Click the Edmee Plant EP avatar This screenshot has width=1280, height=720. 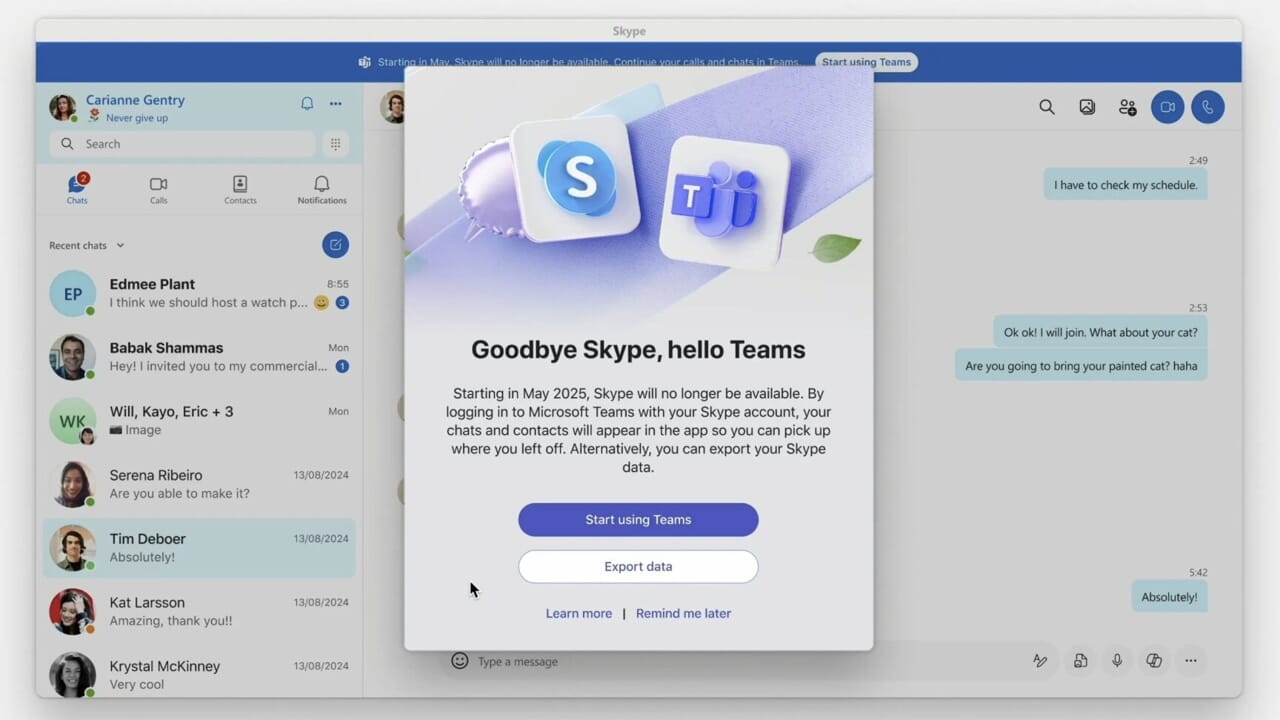coord(72,294)
